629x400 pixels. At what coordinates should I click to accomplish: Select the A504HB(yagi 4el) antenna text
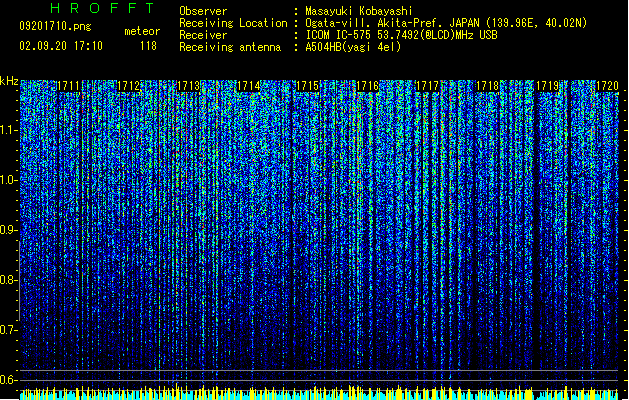[x=353, y=47]
